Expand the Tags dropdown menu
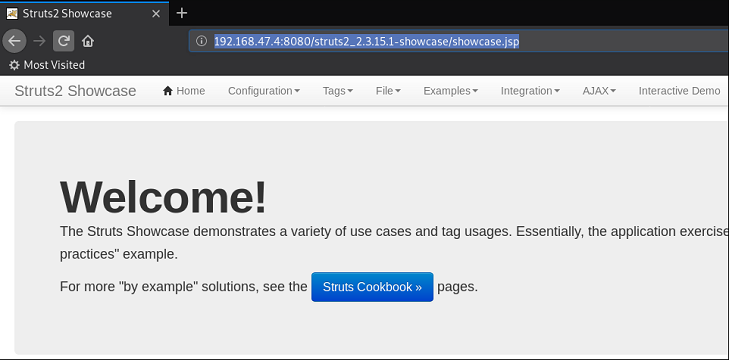Viewport: 729px width, 360px height. [338, 91]
